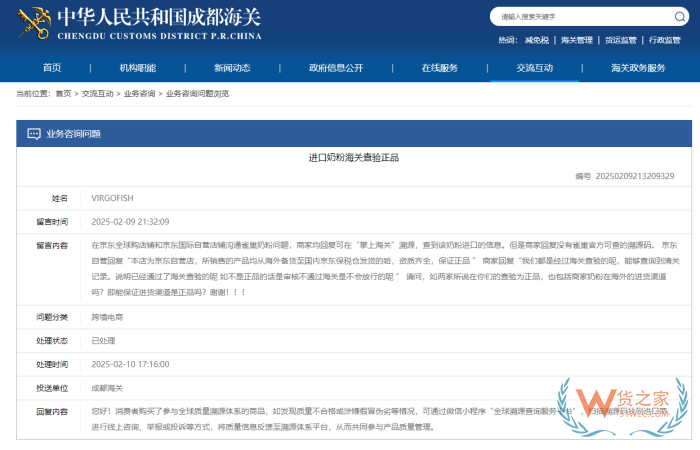Click the Chengdu Customs emblem logo
The height and width of the screenshot is (450, 700).
[x=33, y=23]
